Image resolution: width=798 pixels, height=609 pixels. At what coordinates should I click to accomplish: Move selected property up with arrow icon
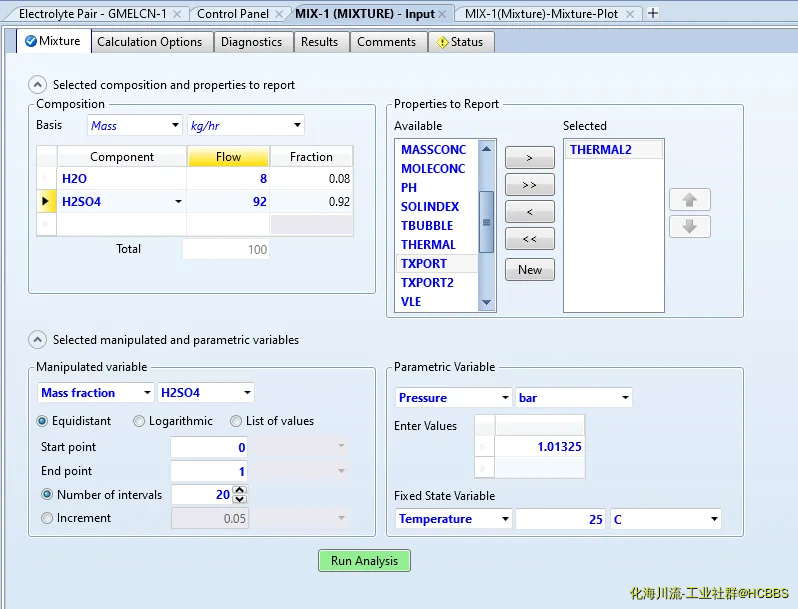(690, 199)
